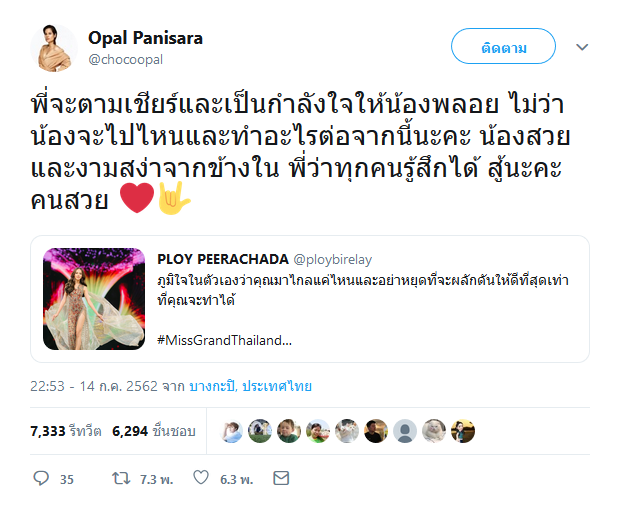This screenshot has height=513, width=623.
Task: Like the tweet with the heart icon
Action: click(203, 479)
